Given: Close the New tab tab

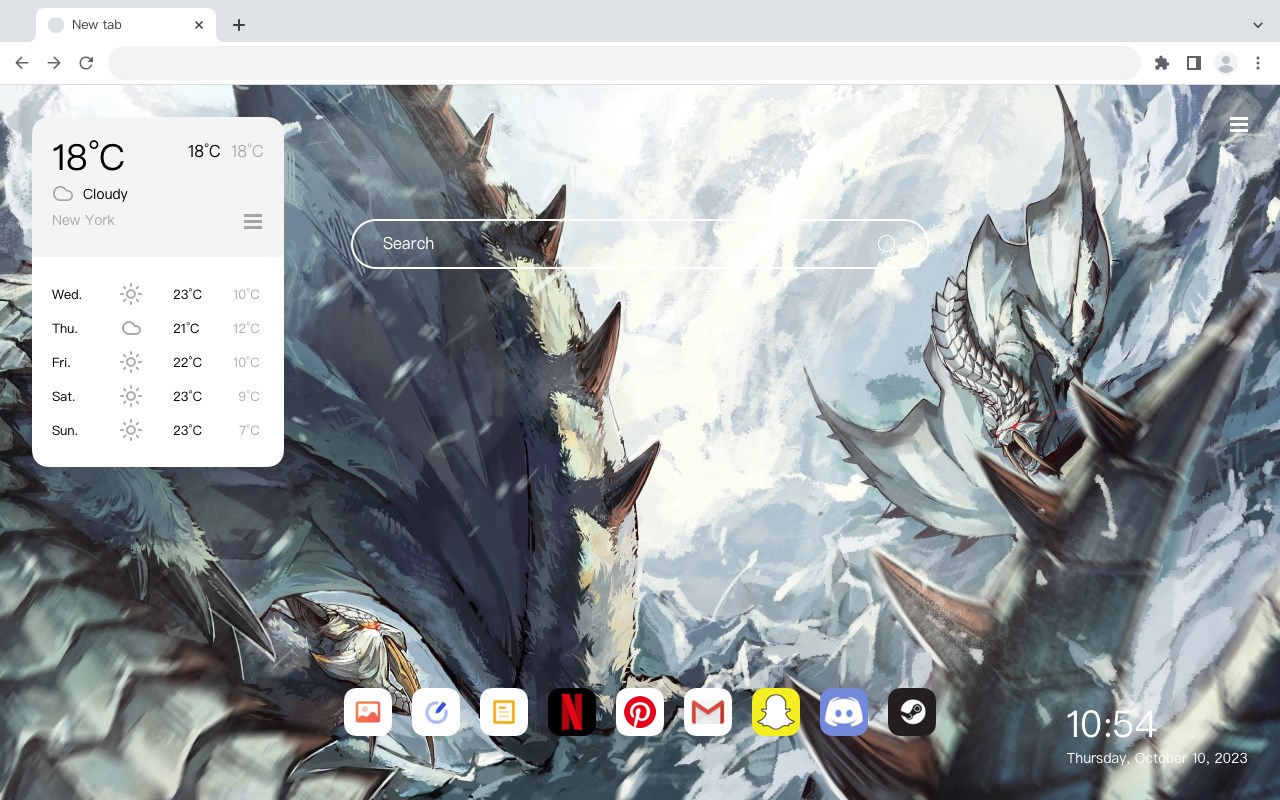Looking at the screenshot, I should (199, 25).
